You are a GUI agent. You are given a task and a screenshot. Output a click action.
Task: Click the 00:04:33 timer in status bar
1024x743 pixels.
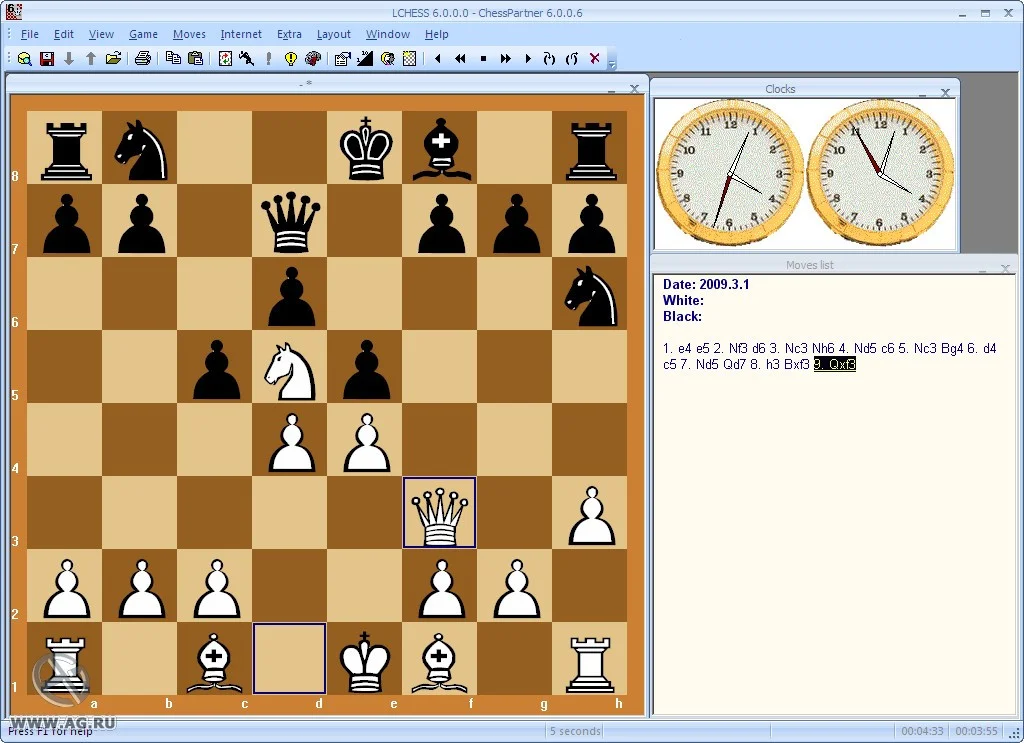click(x=922, y=731)
